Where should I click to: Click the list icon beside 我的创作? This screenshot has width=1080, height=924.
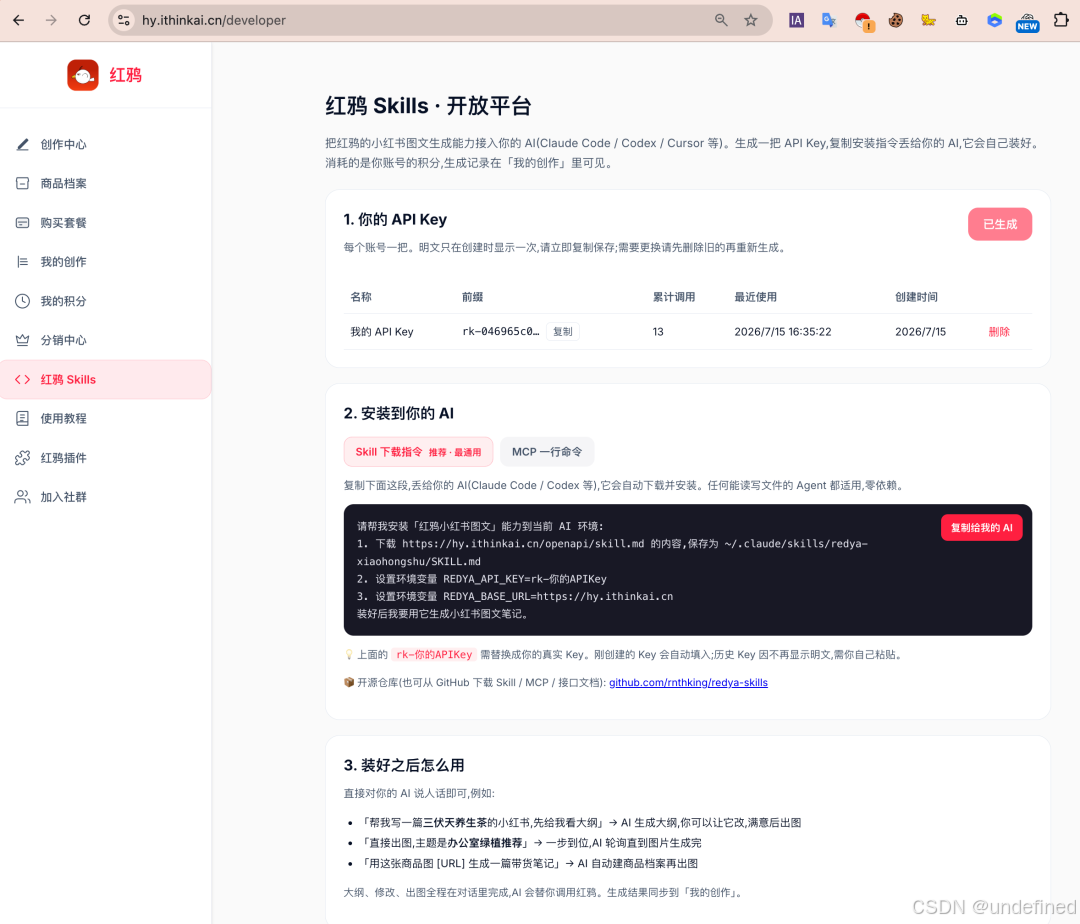click(23, 262)
